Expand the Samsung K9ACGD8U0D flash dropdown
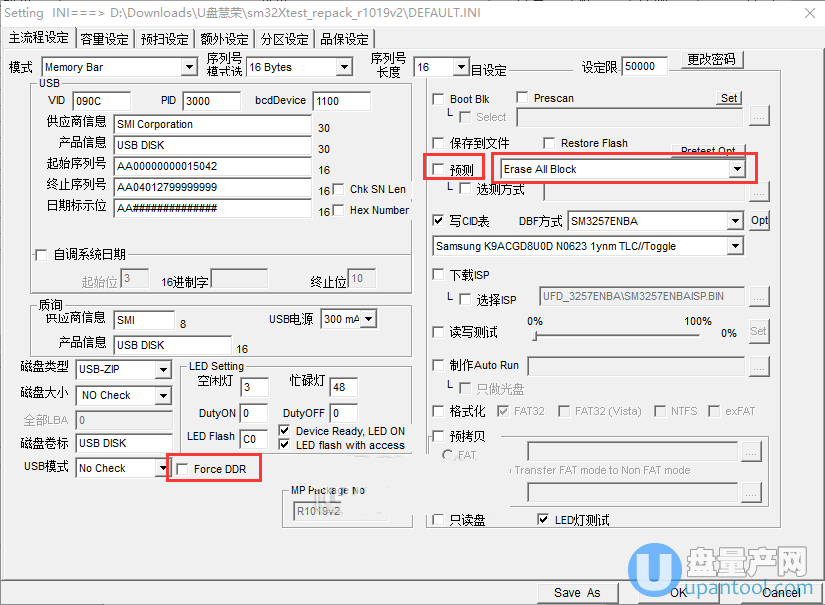 point(735,246)
